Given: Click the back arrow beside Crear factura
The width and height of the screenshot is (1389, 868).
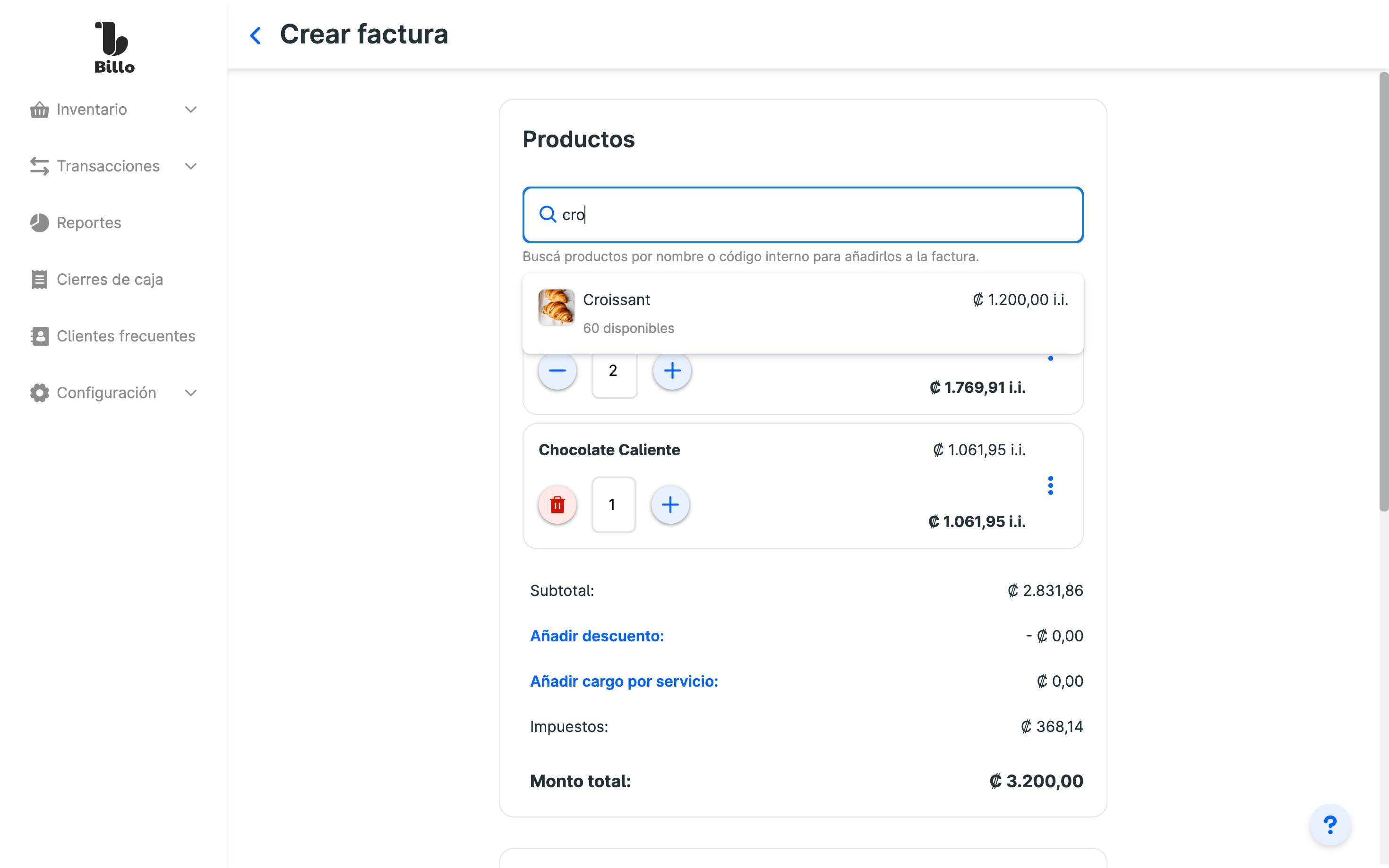Looking at the screenshot, I should 256,35.
